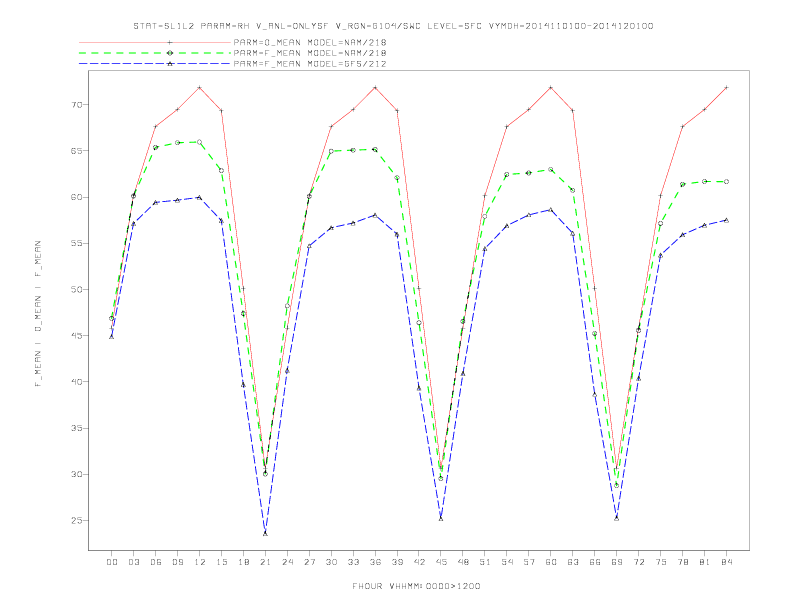Click x-axis tick label 48

click(x=463, y=562)
